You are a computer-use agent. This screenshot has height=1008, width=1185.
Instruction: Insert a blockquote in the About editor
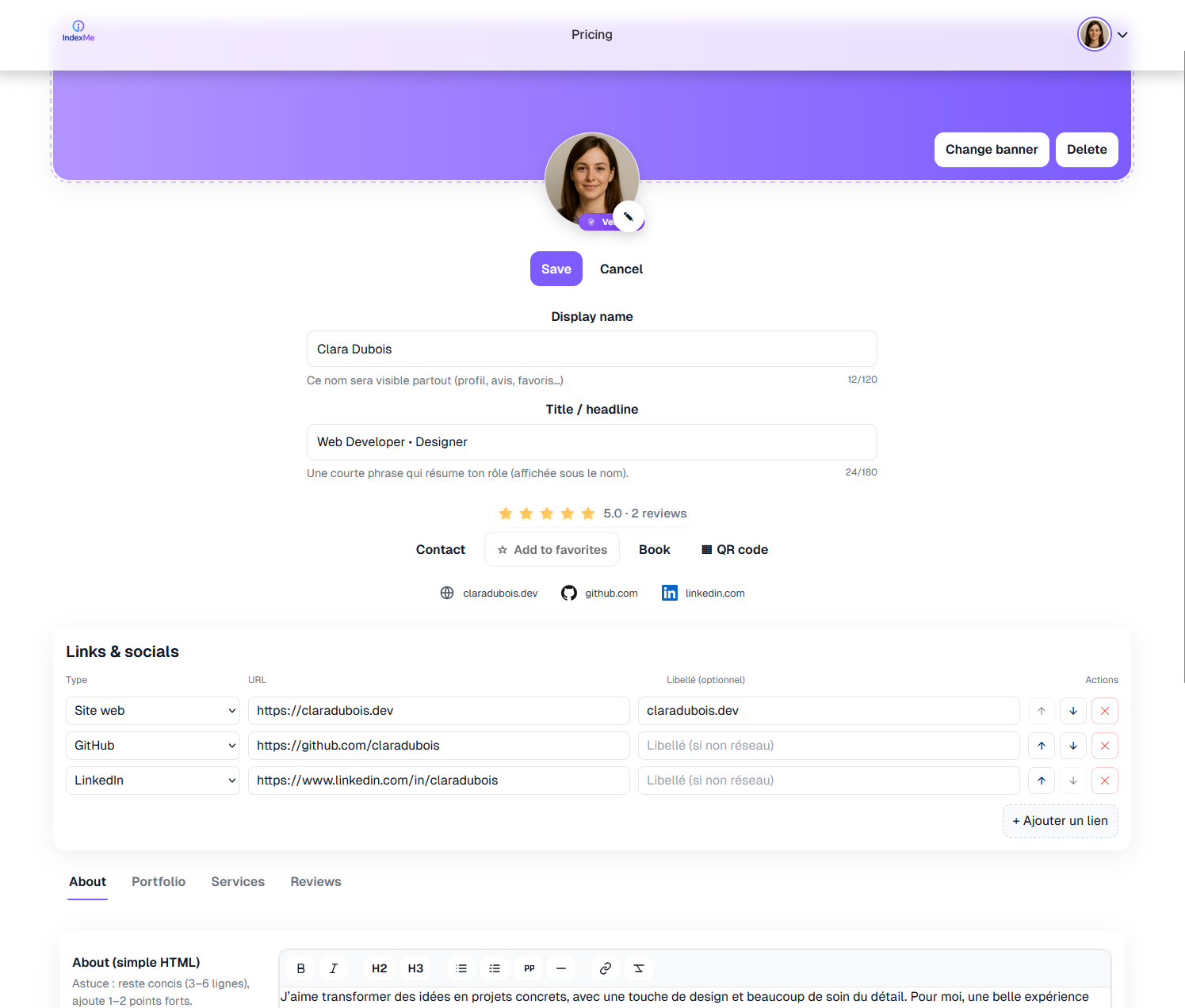point(528,968)
